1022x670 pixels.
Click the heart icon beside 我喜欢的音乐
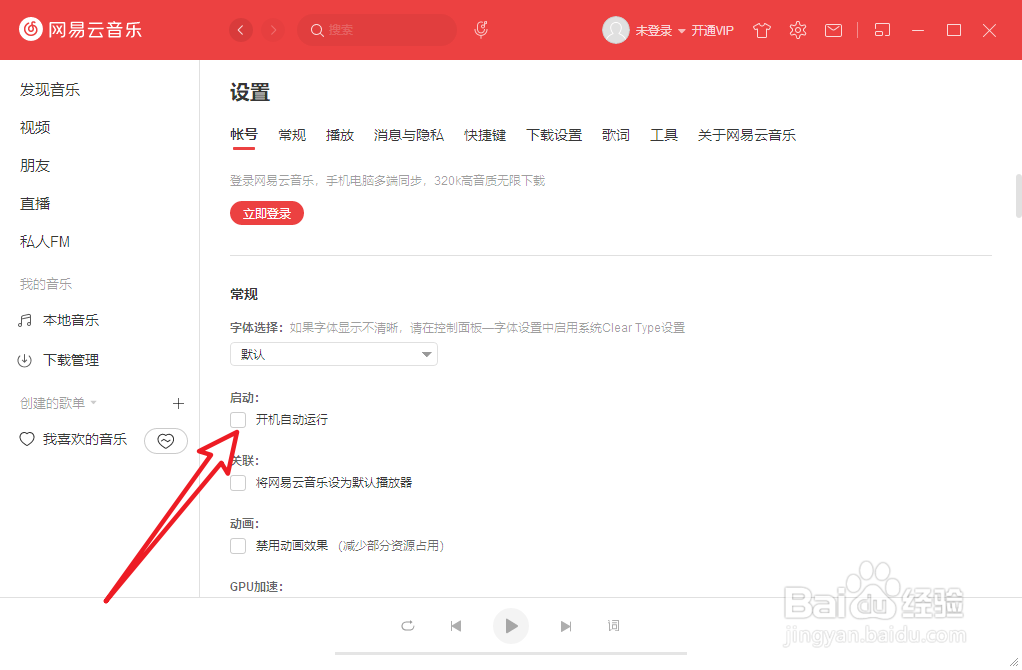click(x=27, y=439)
